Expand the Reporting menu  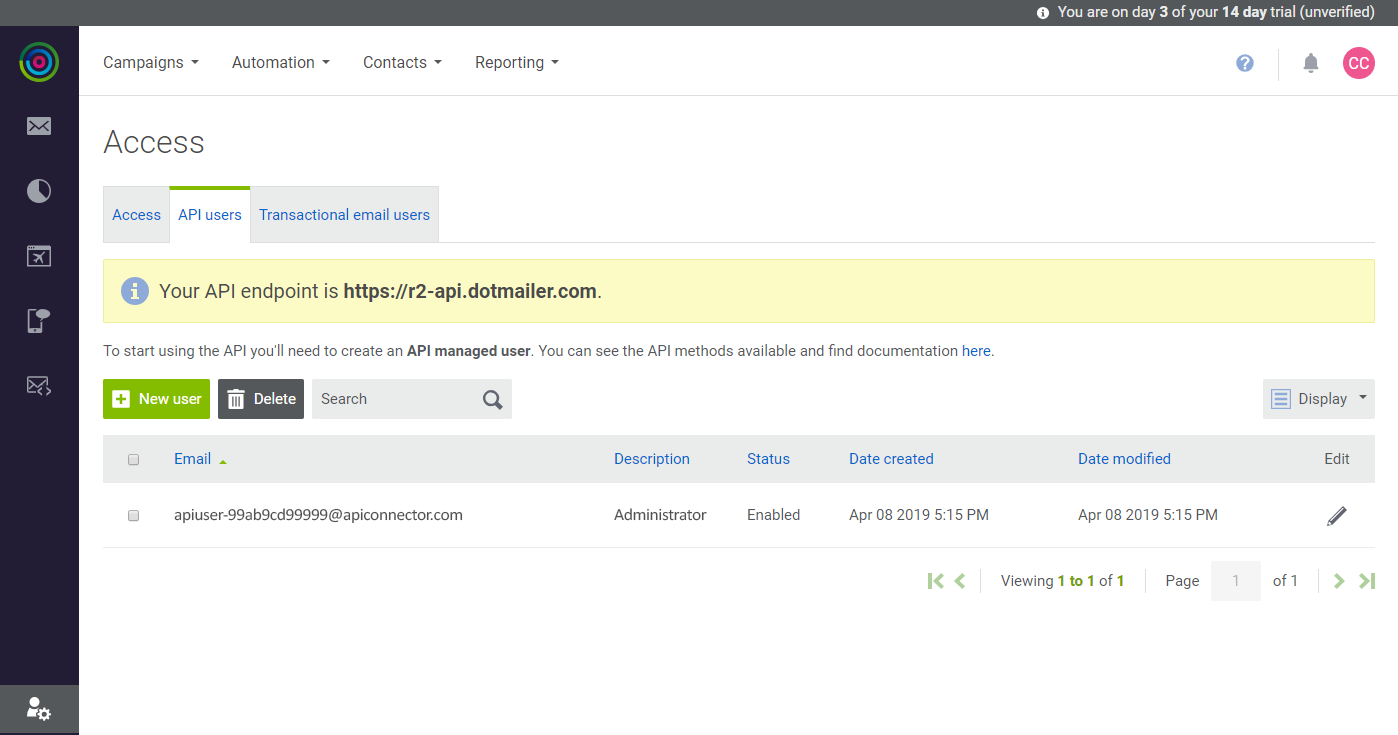click(x=517, y=62)
